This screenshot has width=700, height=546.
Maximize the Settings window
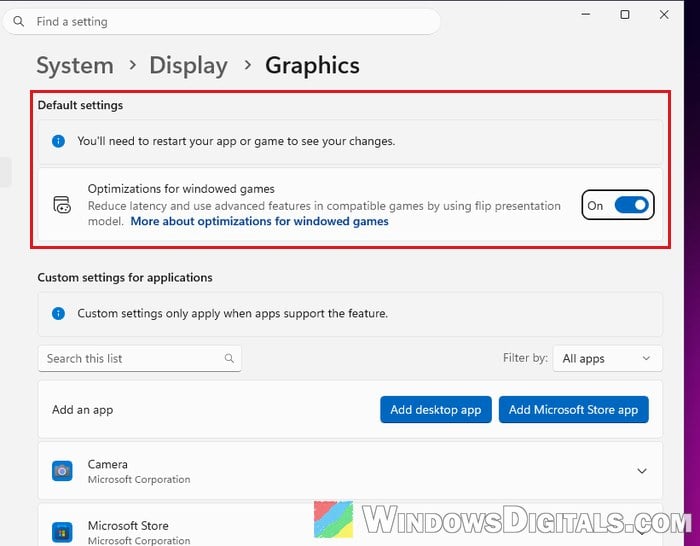click(x=625, y=14)
